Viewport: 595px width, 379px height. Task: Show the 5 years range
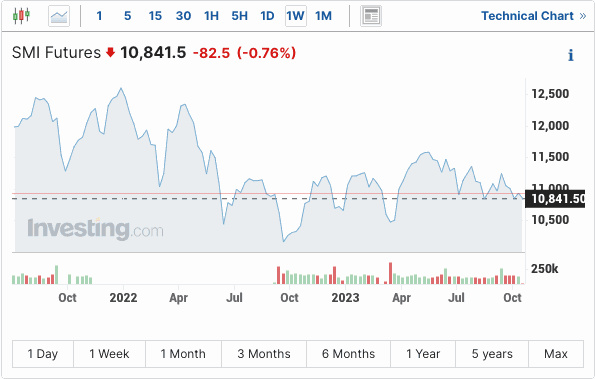tap(492, 354)
